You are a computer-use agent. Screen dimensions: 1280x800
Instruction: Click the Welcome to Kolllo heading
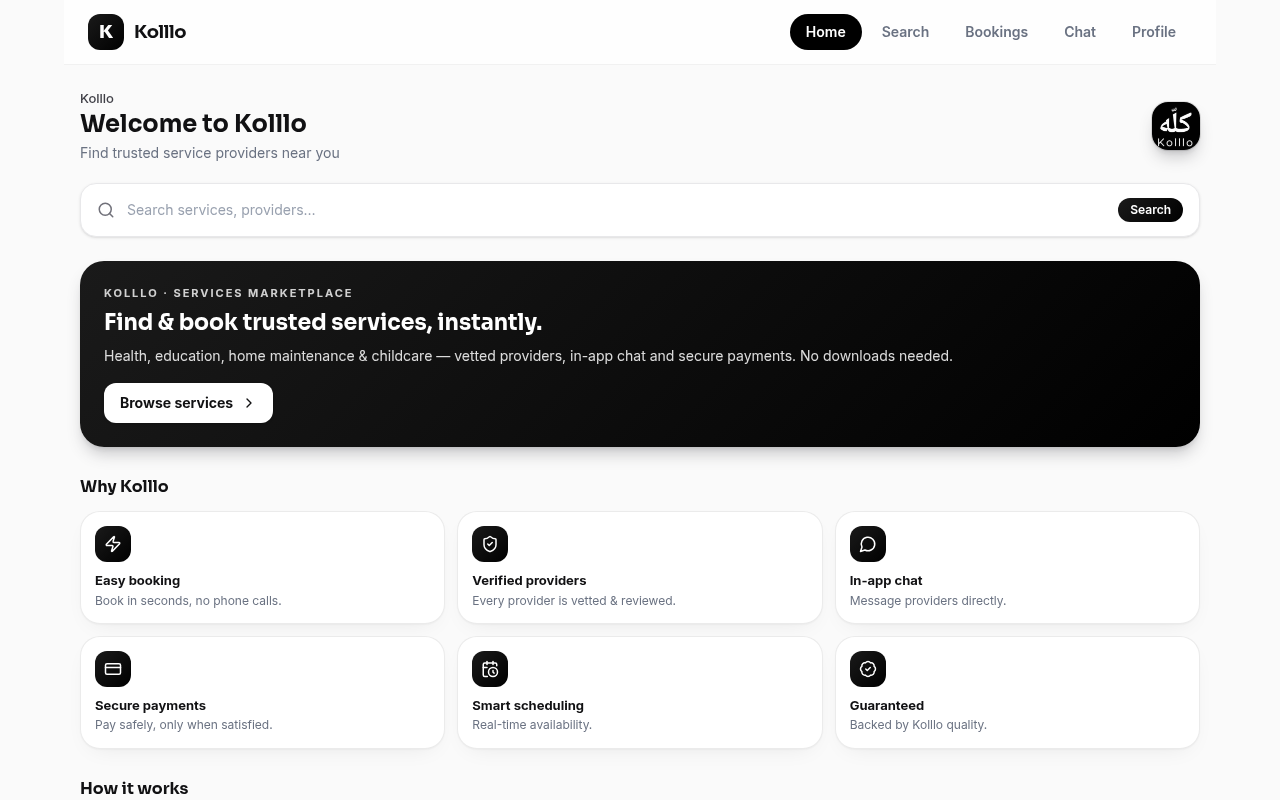coord(193,123)
